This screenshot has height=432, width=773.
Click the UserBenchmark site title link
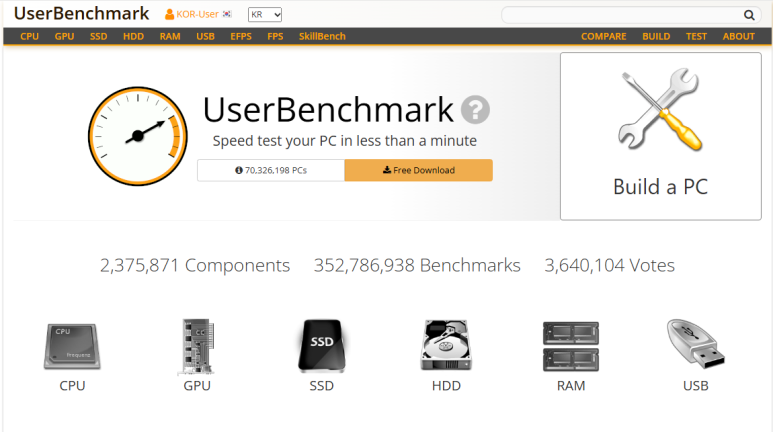click(81, 13)
